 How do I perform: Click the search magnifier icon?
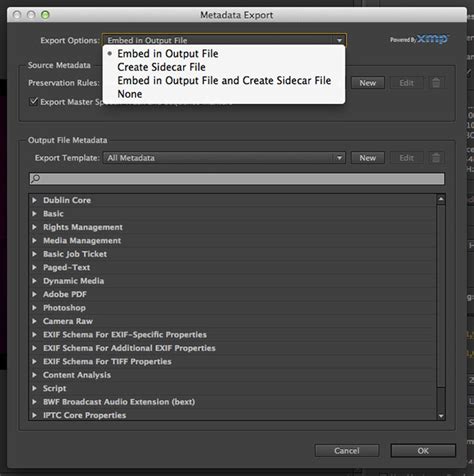pyautogui.click(x=35, y=179)
